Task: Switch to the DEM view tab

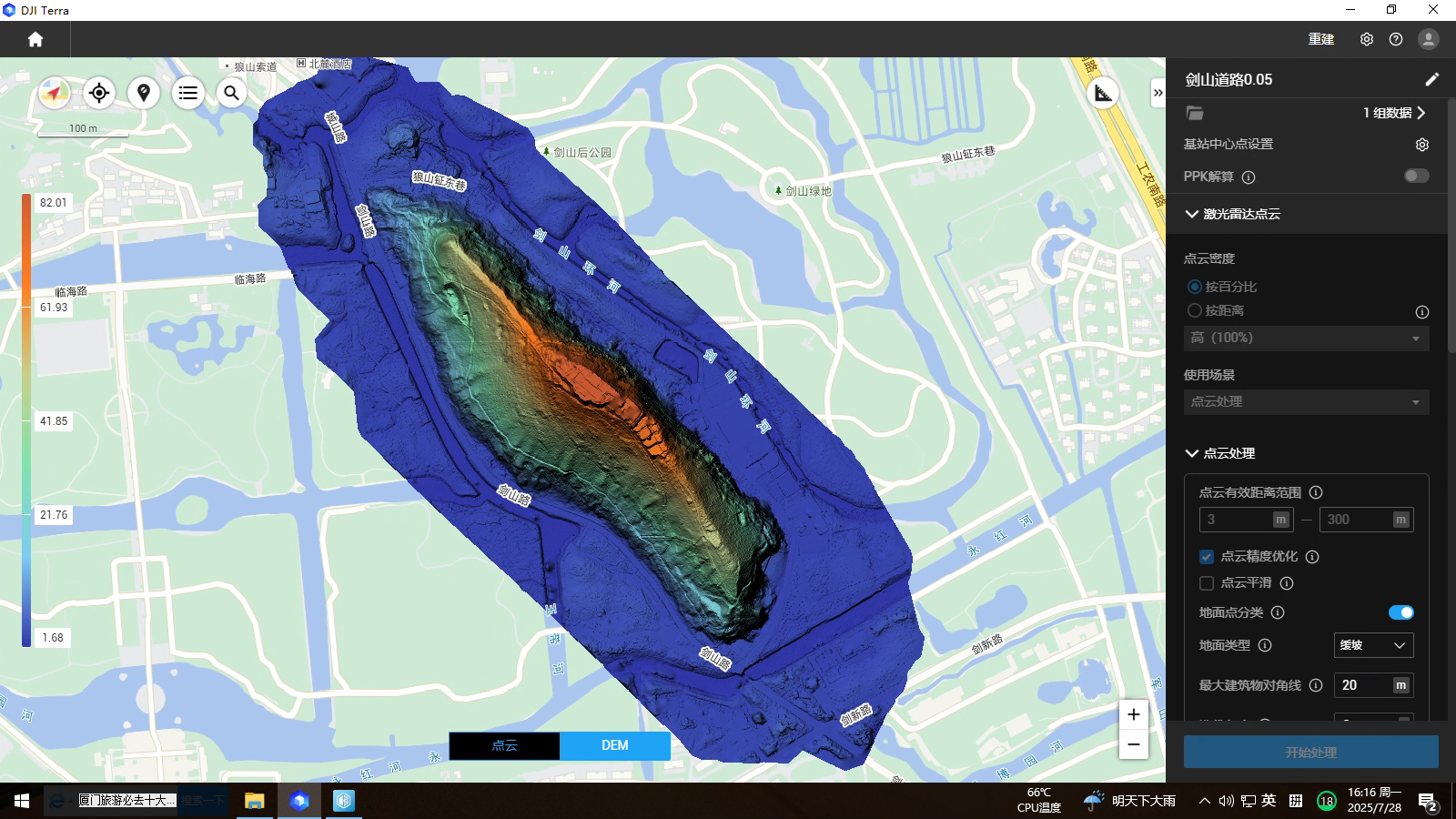Action: [615, 745]
